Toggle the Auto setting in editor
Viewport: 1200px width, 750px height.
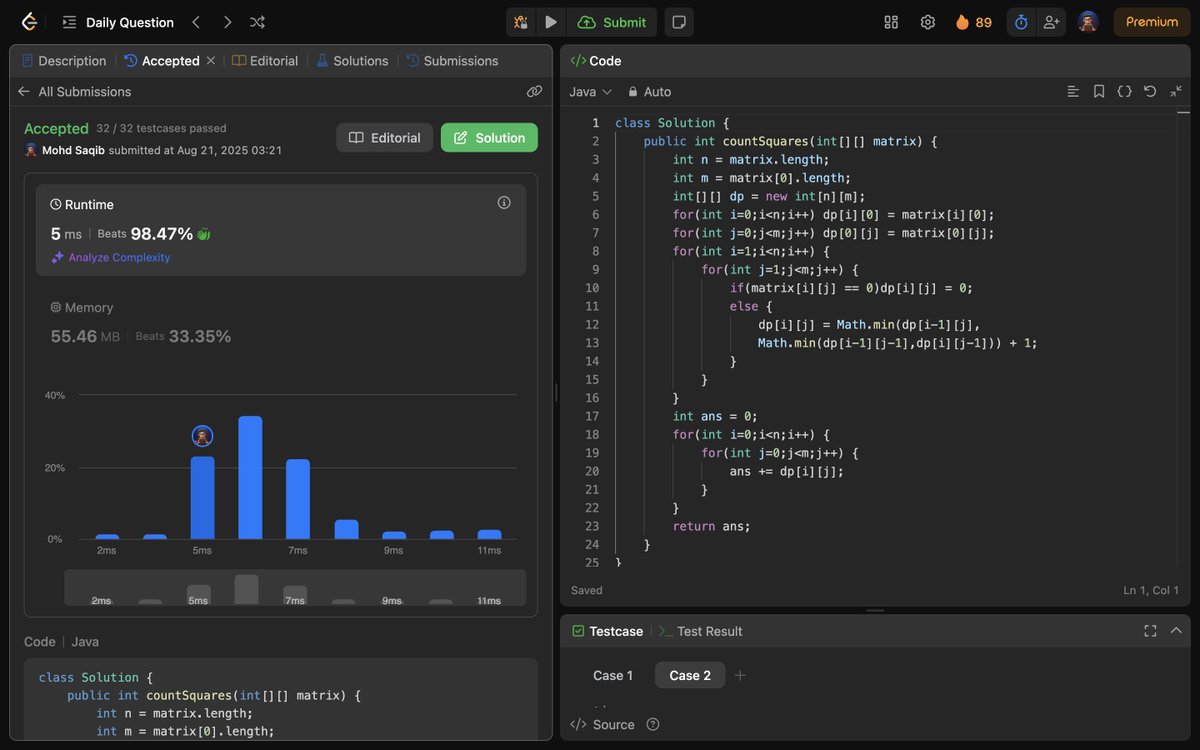650,91
